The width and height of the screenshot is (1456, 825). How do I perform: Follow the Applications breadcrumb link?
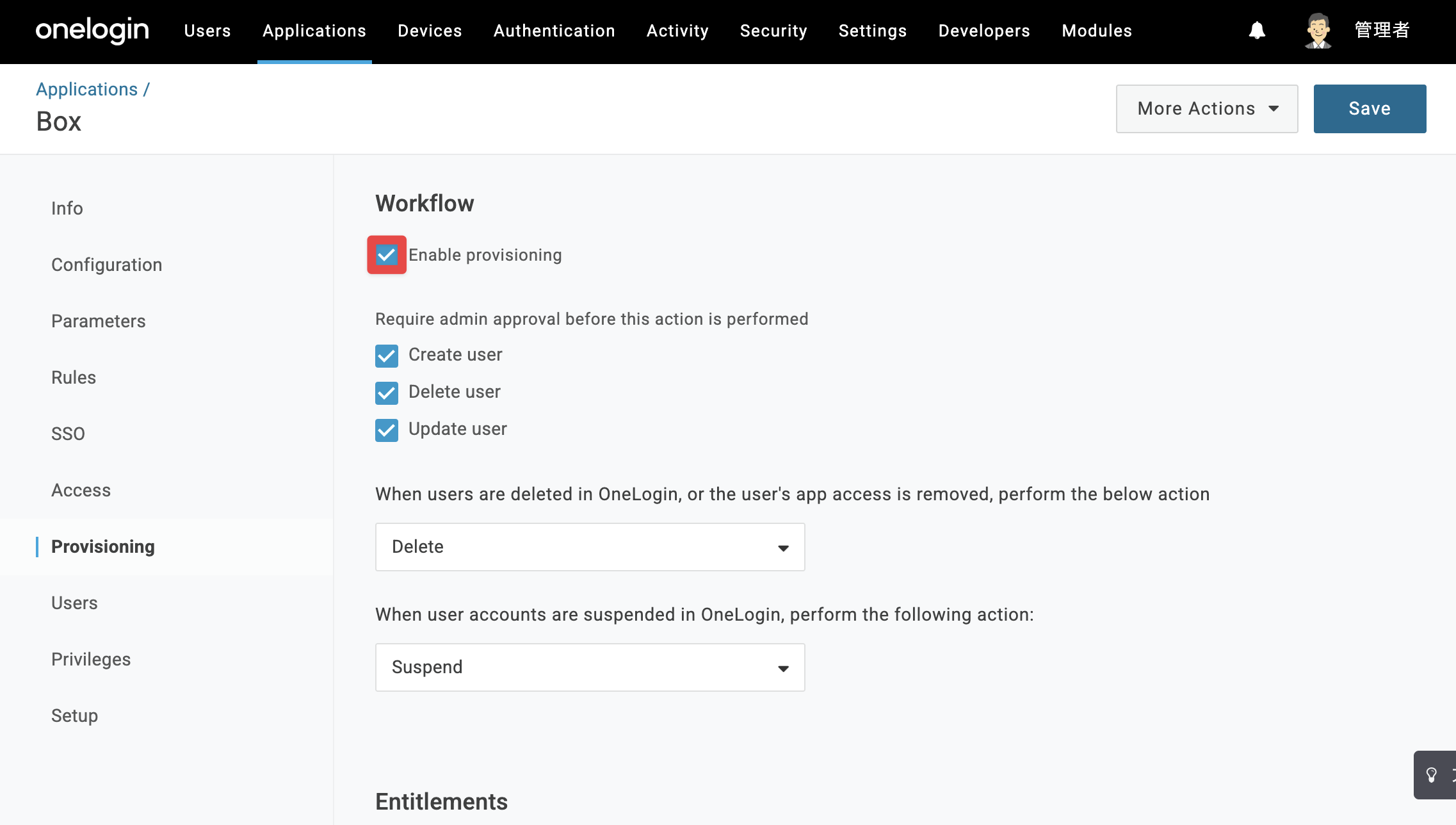pyautogui.click(x=86, y=89)
